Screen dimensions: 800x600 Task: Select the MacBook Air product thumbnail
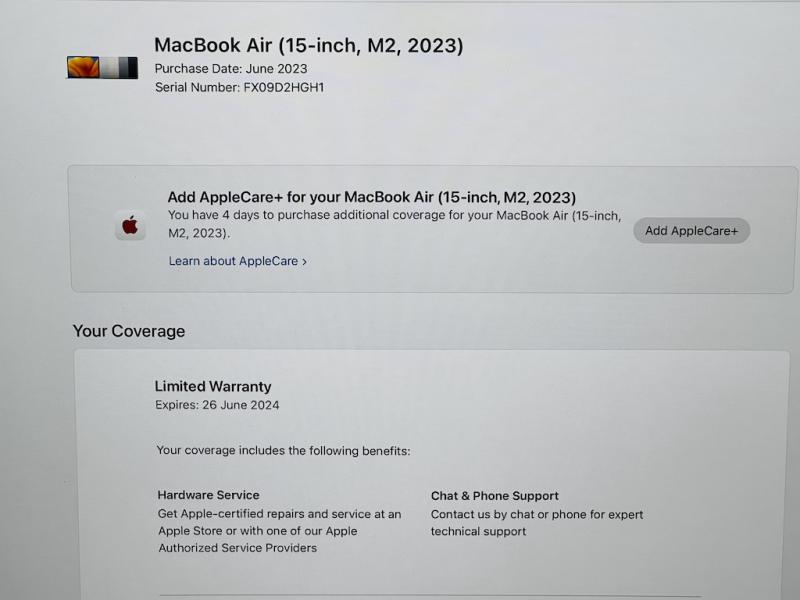pos(102,67)
